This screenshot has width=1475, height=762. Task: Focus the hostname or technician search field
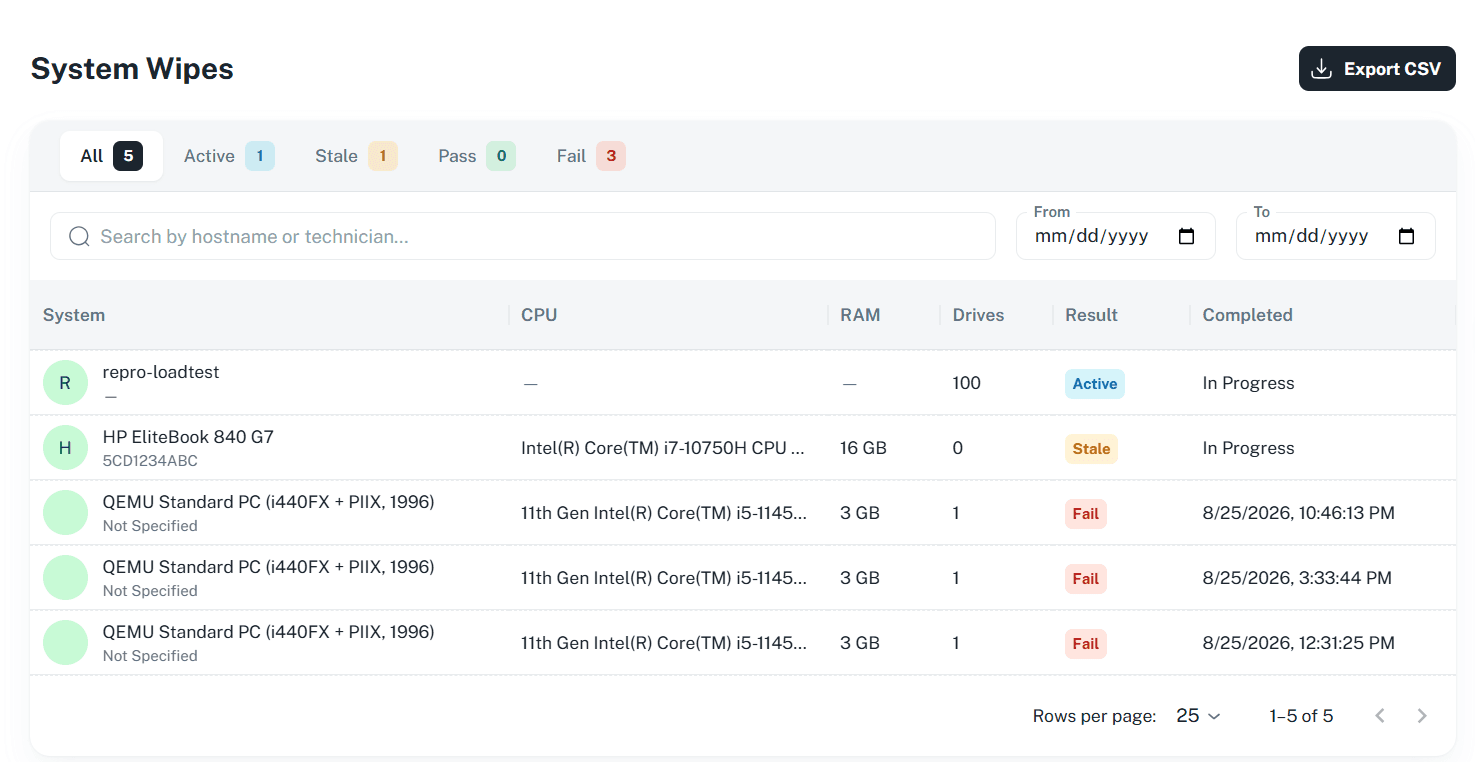523,236
